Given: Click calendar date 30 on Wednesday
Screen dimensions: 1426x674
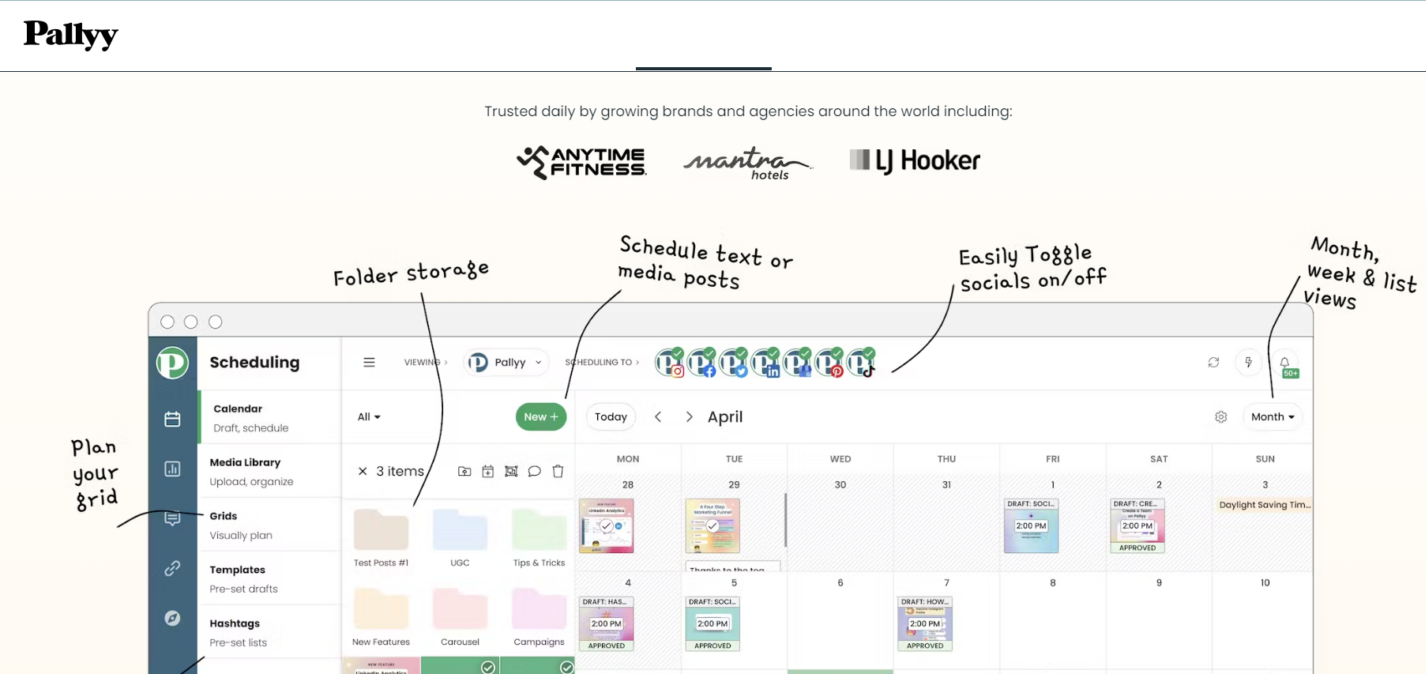Looking at the screenshot, I should [x=840, y=485].
